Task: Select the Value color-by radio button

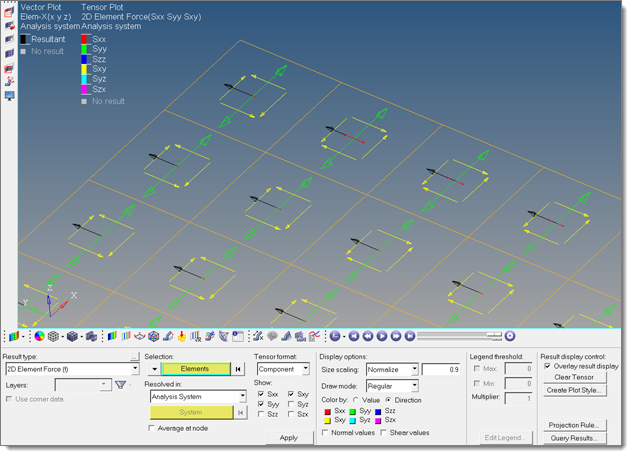Action: 355,400
